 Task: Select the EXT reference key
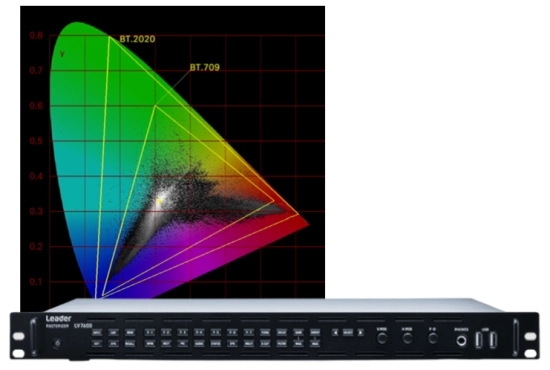click(97, 343)
